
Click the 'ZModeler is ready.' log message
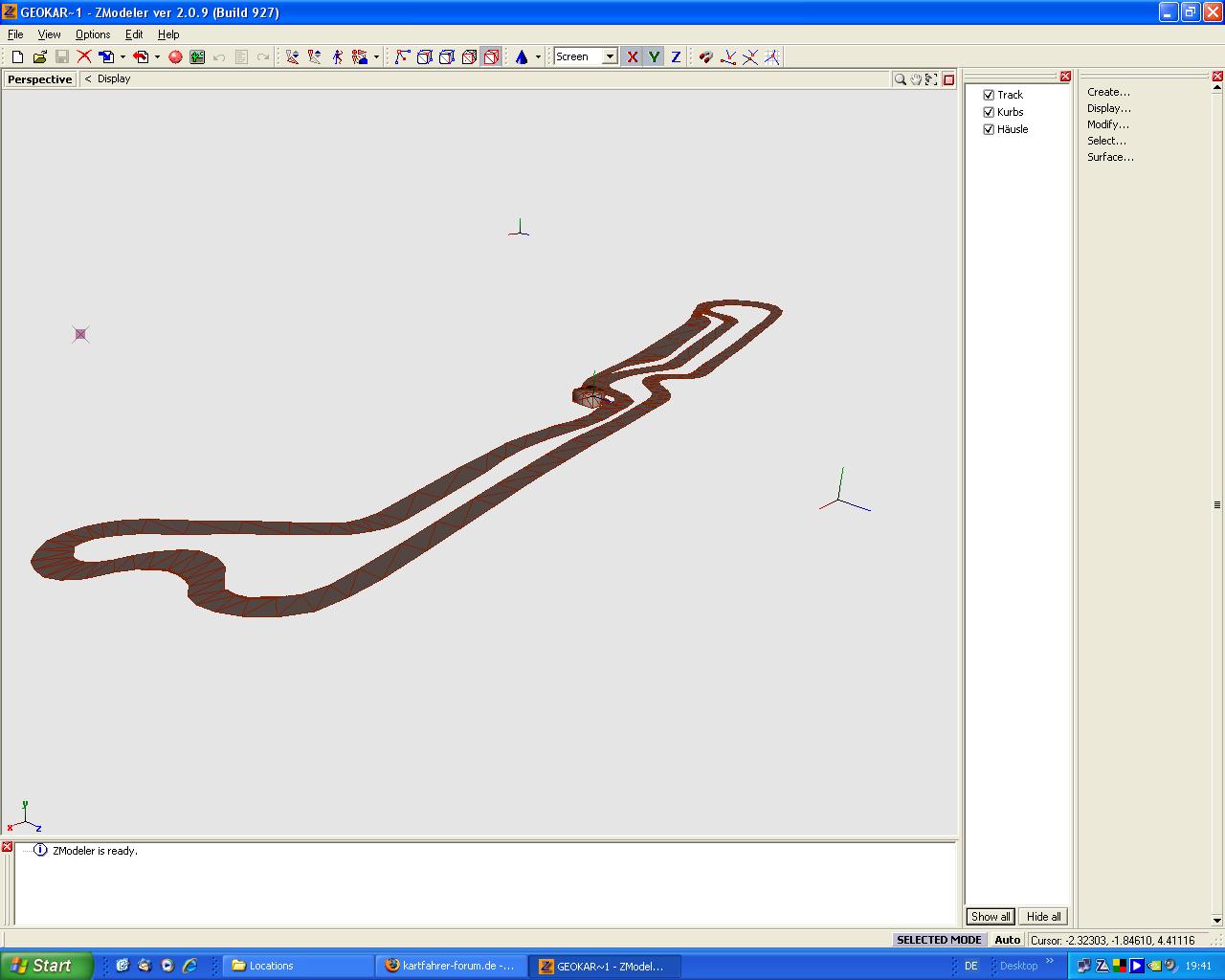click(x=95, y=851)
